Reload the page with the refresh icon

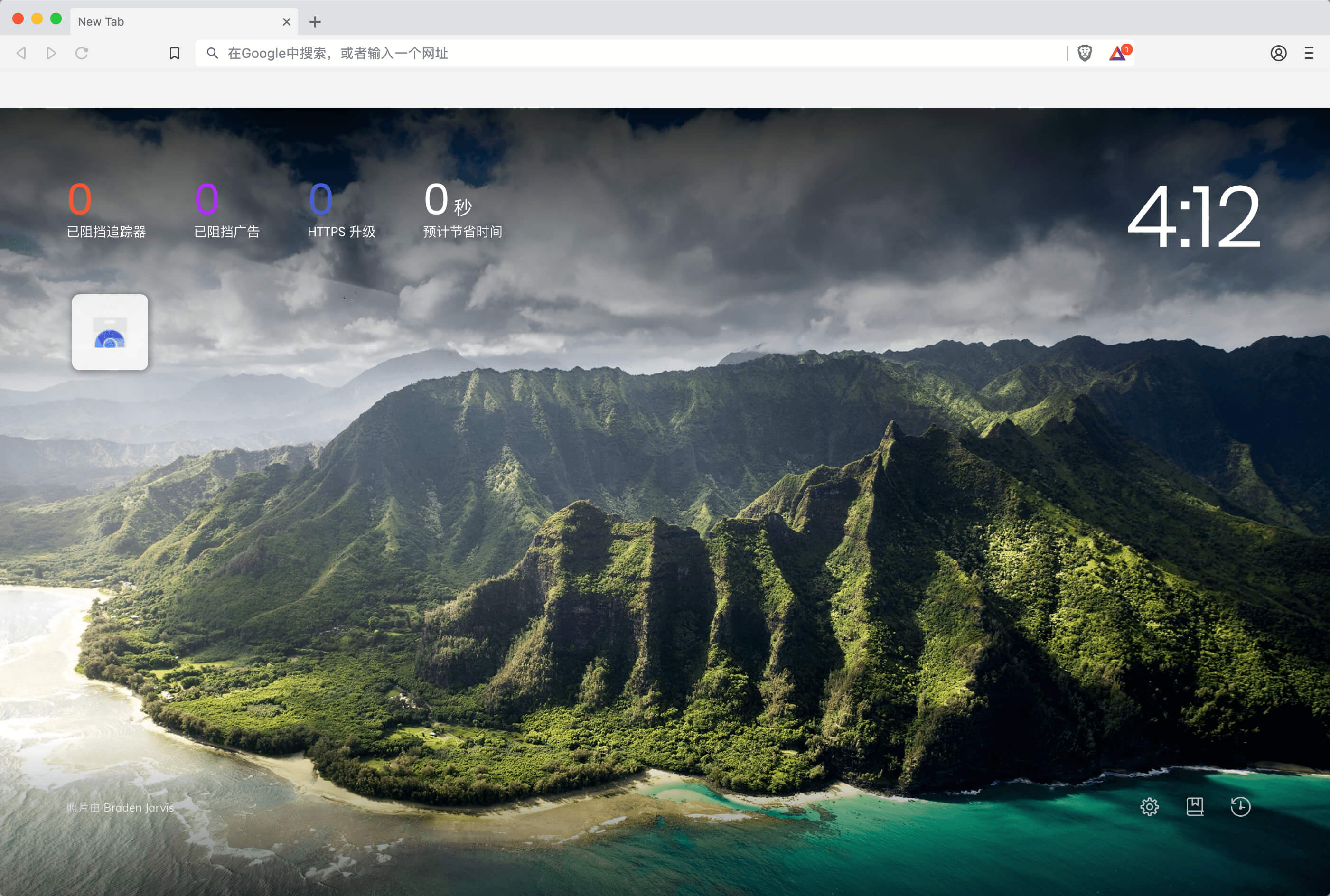tap(82, 53)
